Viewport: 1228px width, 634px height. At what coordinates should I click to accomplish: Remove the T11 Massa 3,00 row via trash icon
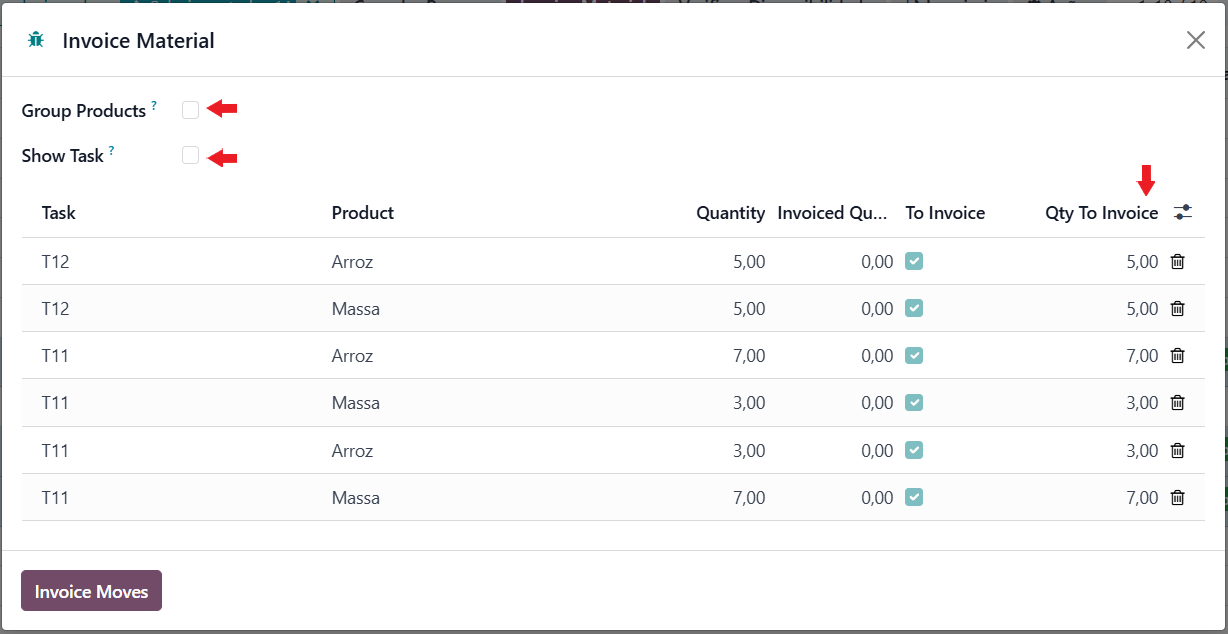(1178, 403)
